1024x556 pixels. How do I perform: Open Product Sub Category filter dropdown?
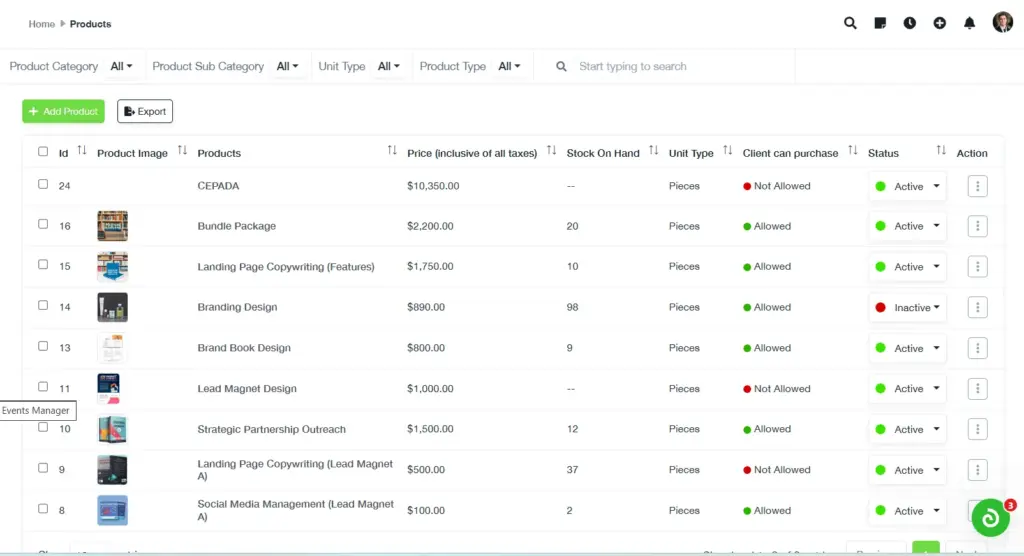tap(287, 66)
